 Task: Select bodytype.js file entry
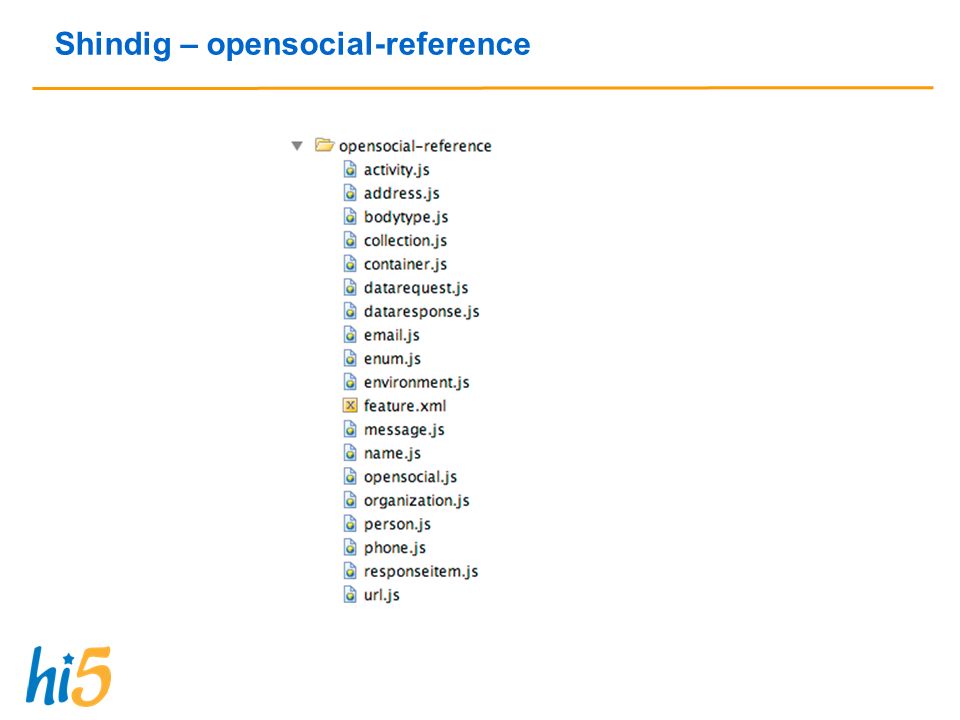[406, 217]
